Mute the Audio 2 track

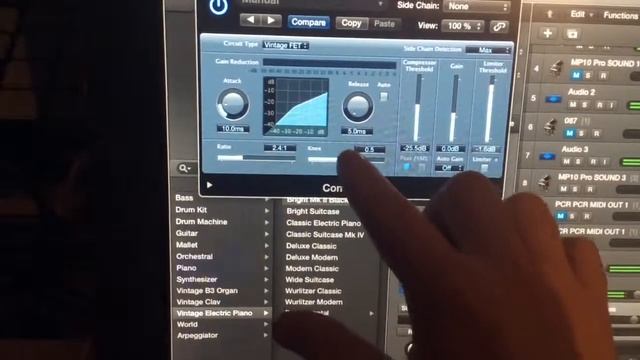(x=573, y=104)
